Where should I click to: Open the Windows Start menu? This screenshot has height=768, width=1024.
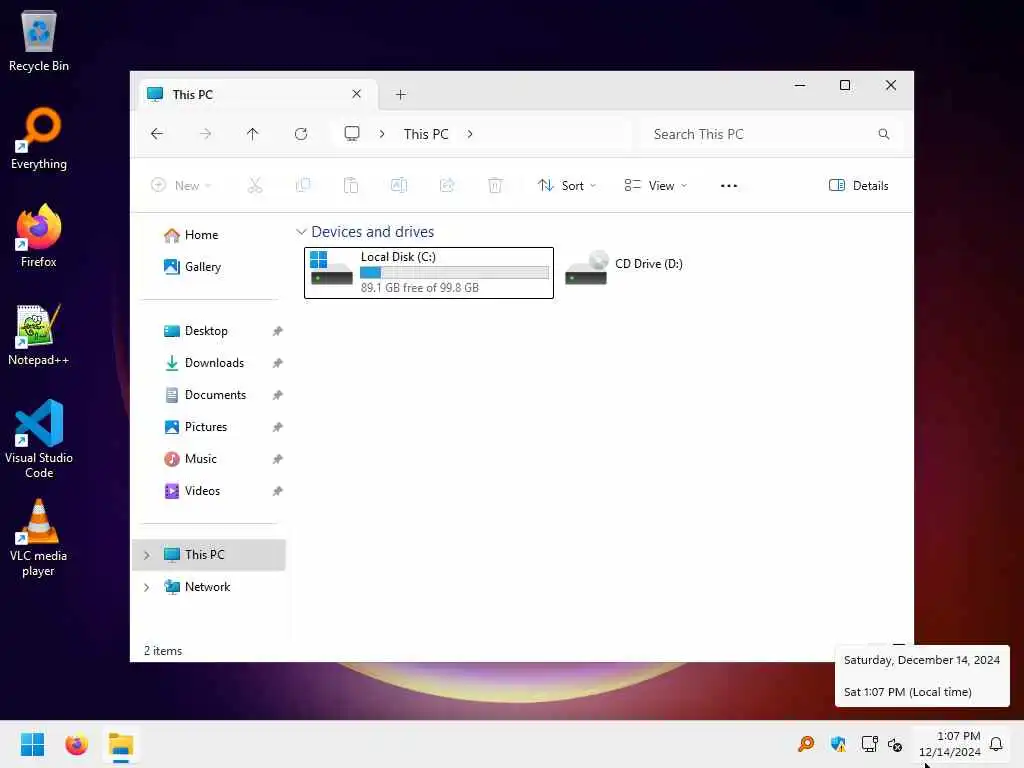32,744
